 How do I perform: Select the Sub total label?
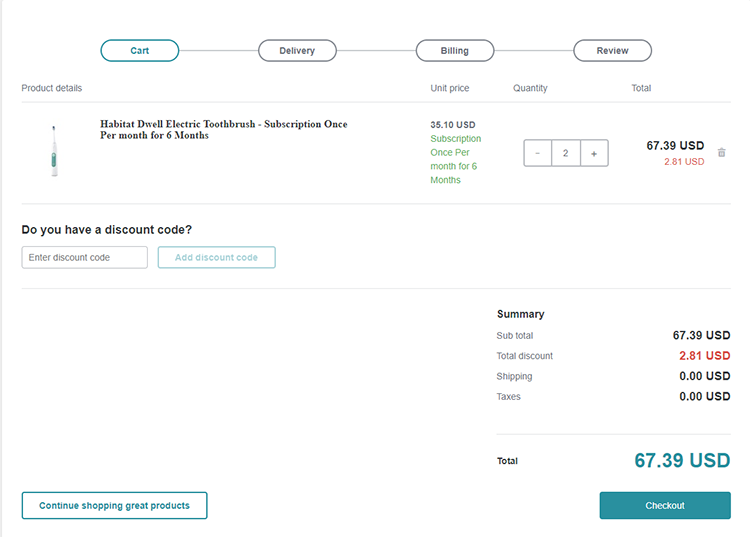point(515,336)
